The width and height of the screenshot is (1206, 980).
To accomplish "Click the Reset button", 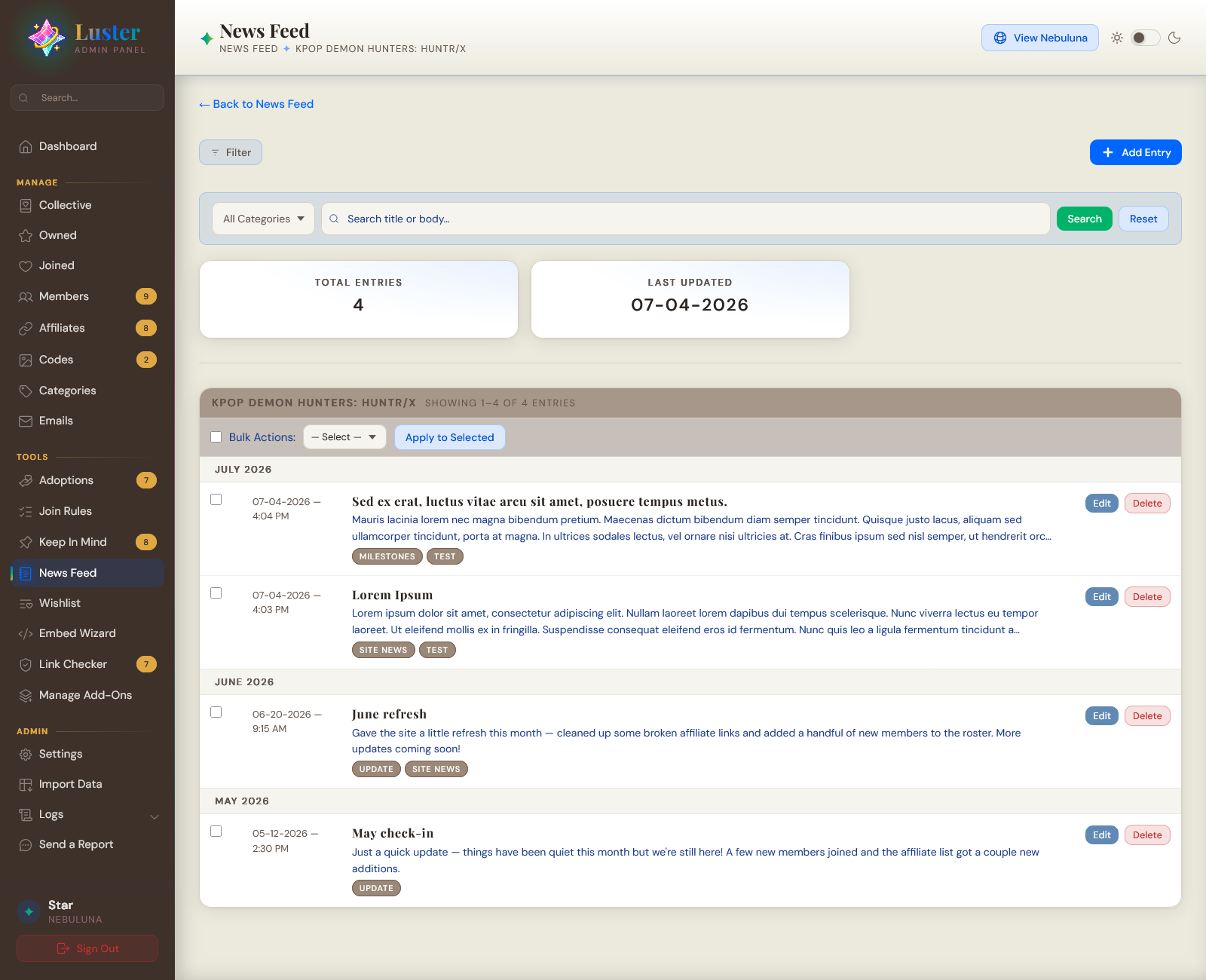I will (x=1143, y=219).
